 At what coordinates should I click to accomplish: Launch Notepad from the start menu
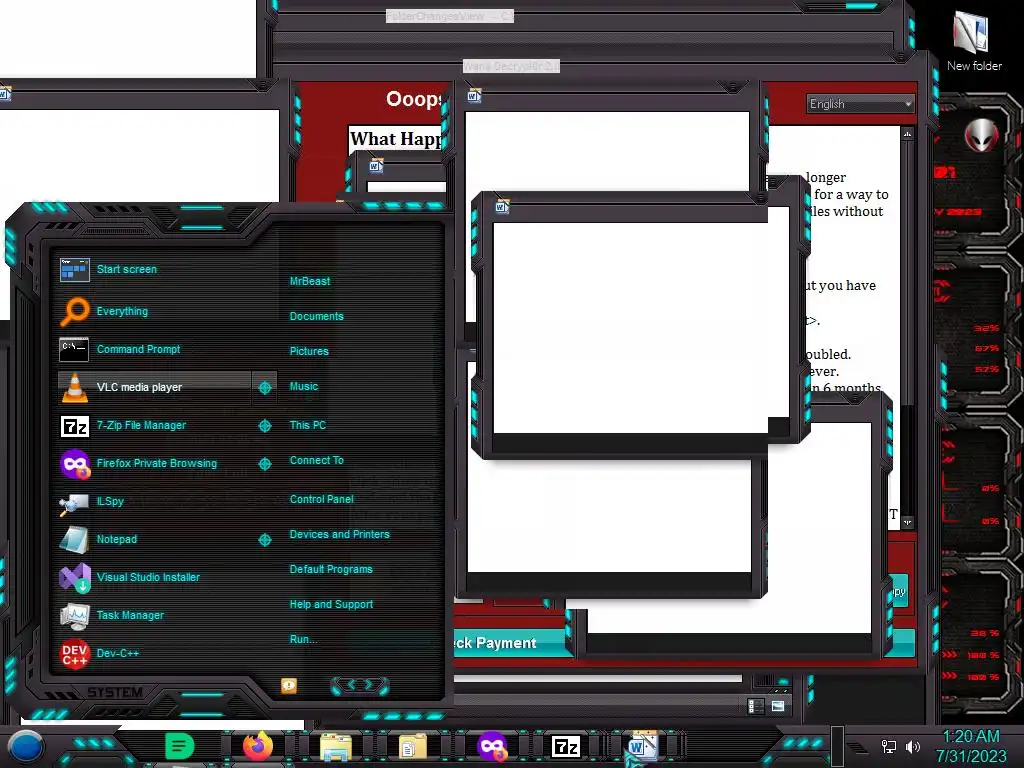154,539
